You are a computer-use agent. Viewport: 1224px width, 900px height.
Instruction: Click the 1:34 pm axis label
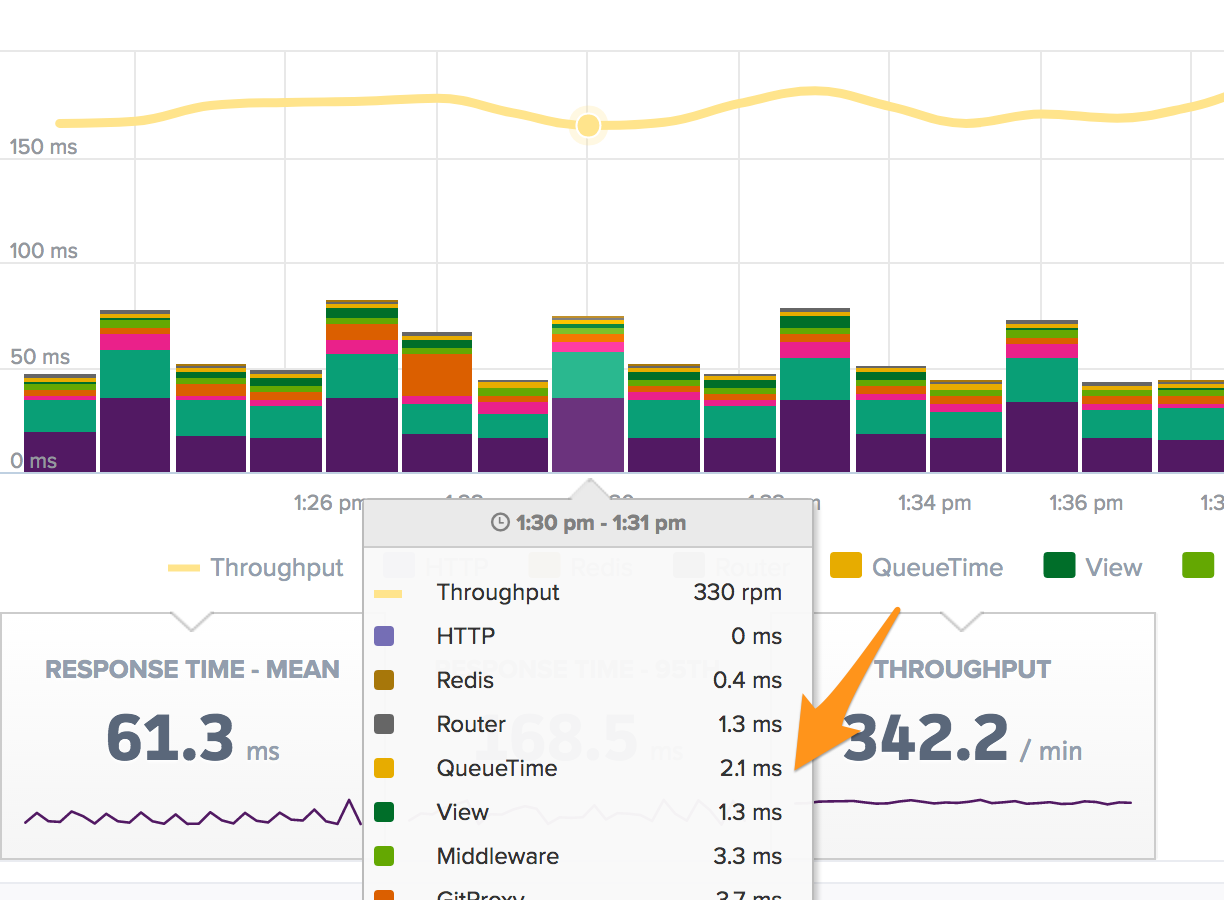pos(934,503)
